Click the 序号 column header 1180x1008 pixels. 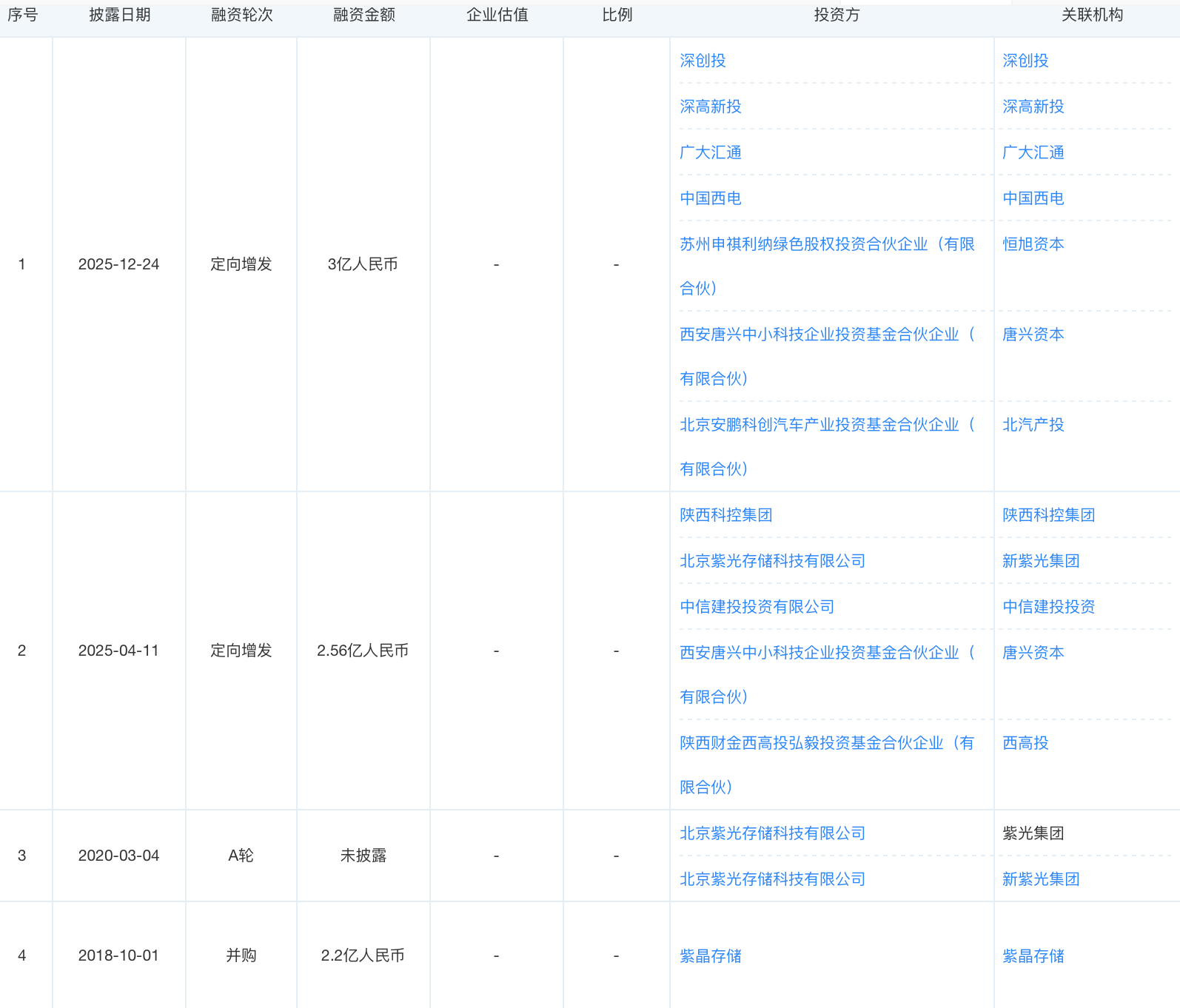(x=22, y=15)
